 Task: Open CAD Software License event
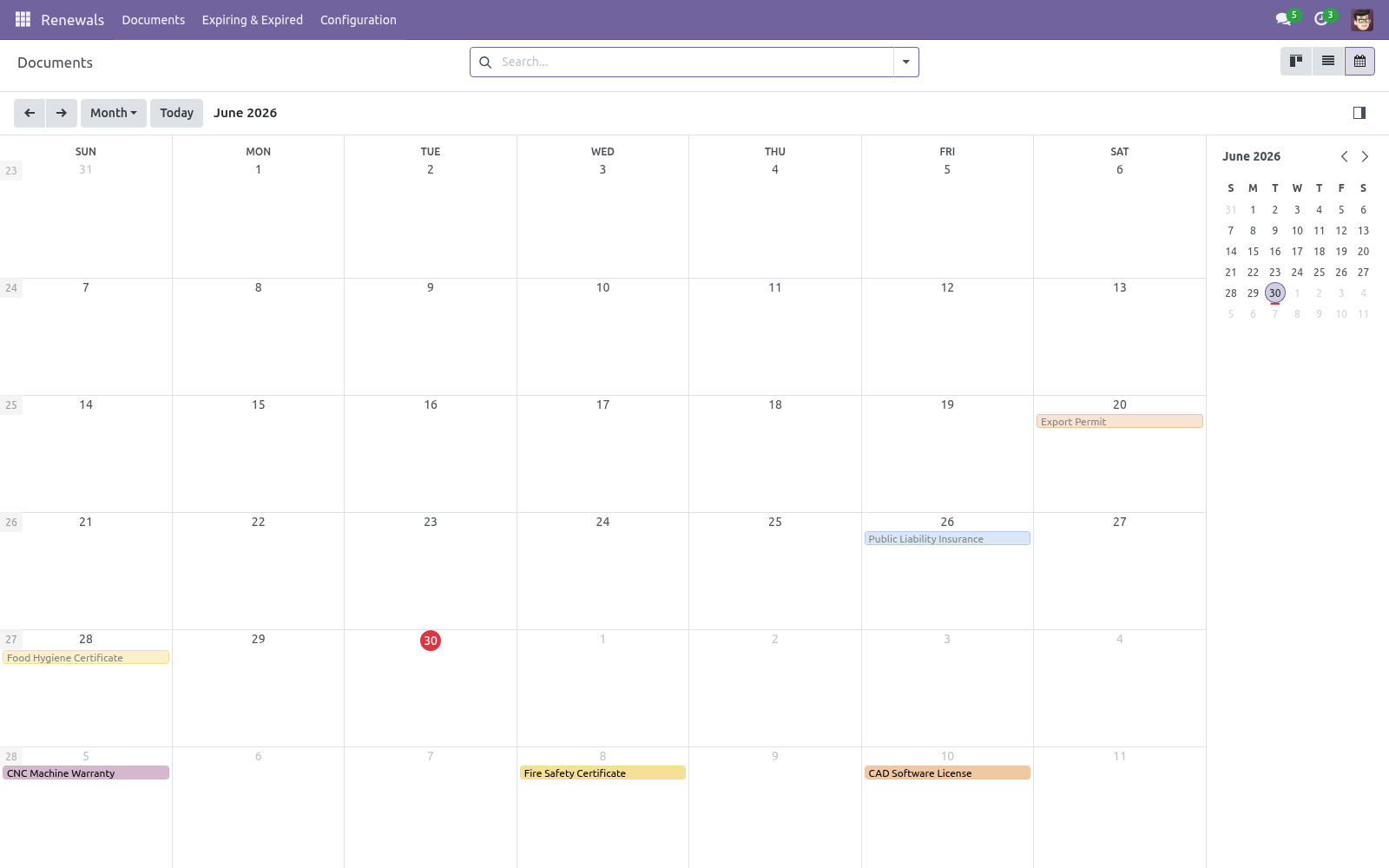click(947, 773)
